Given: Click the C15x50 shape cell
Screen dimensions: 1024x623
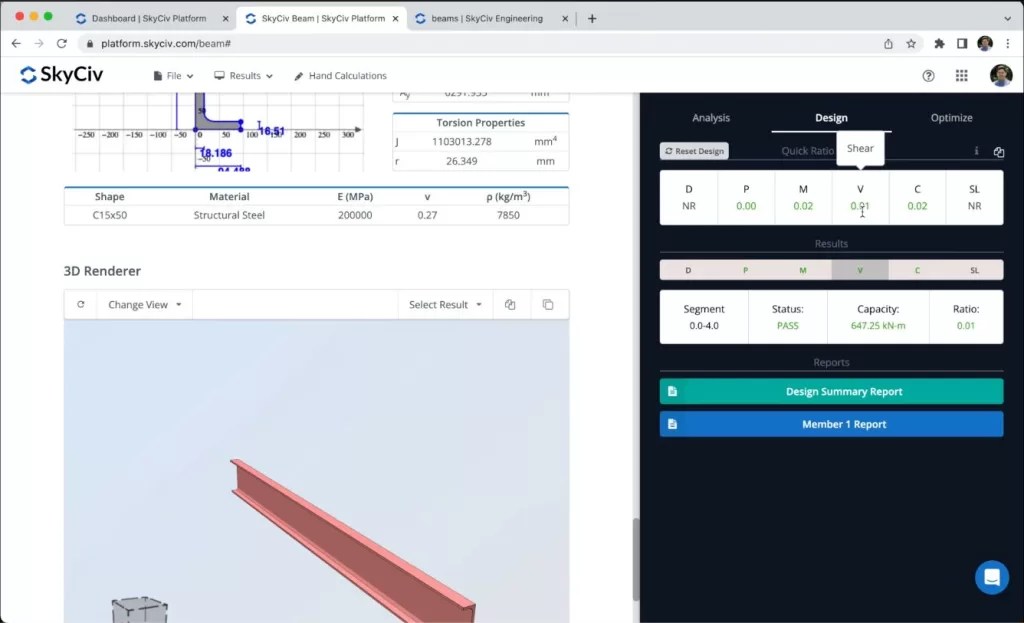Looking at the screenshot, I should pyautogui.click(x=110, y=215).
